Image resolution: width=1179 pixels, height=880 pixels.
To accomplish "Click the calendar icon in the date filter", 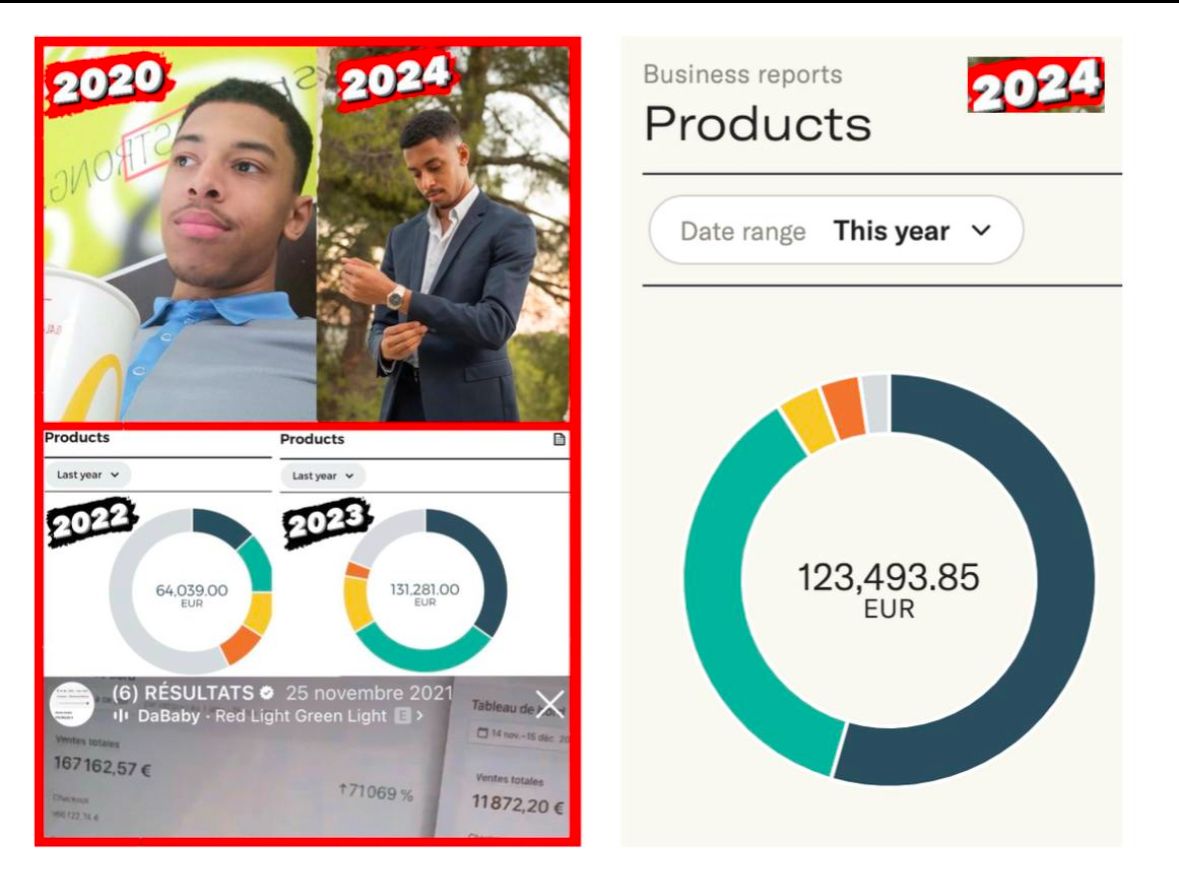I will coord(484,733).
